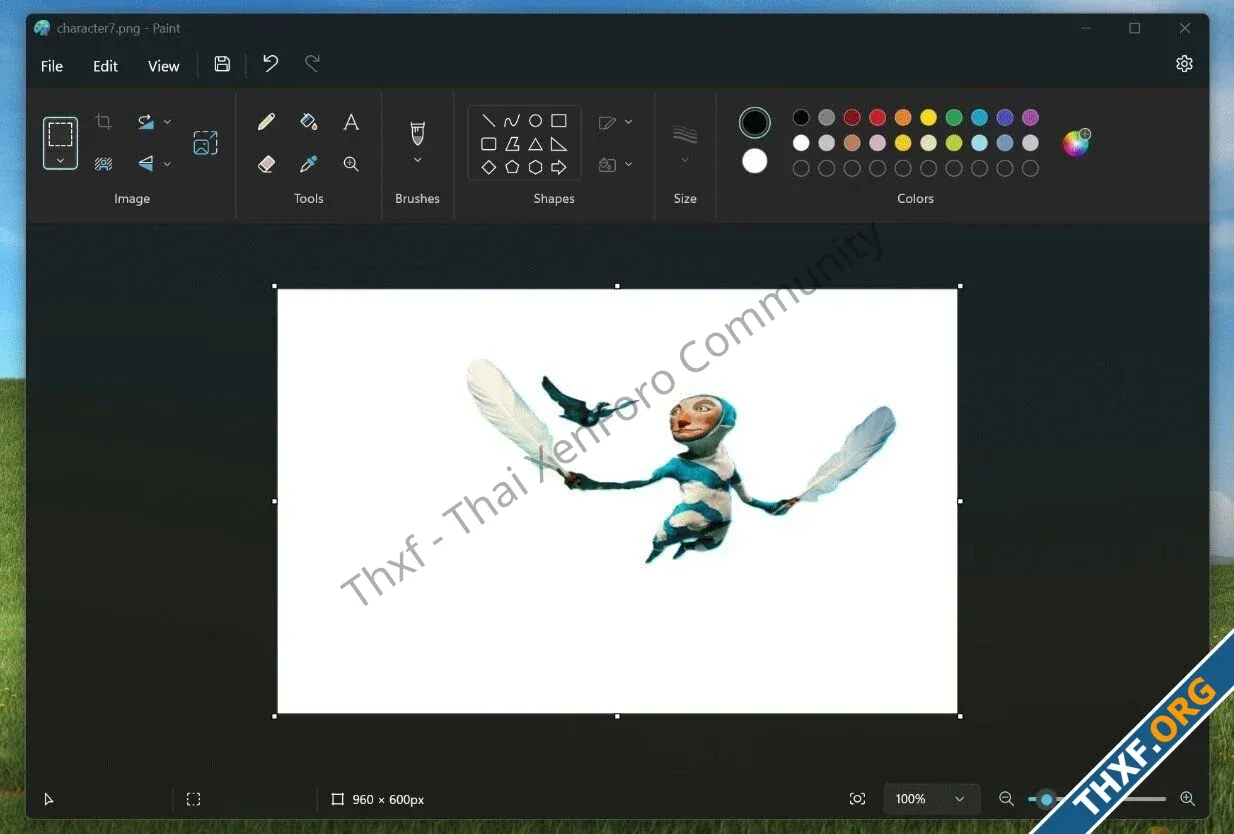Image resolution: width=1234 pixels, height=834 pixels.
Task: Select the Oval shape
Action: click(x=535, y=121)
